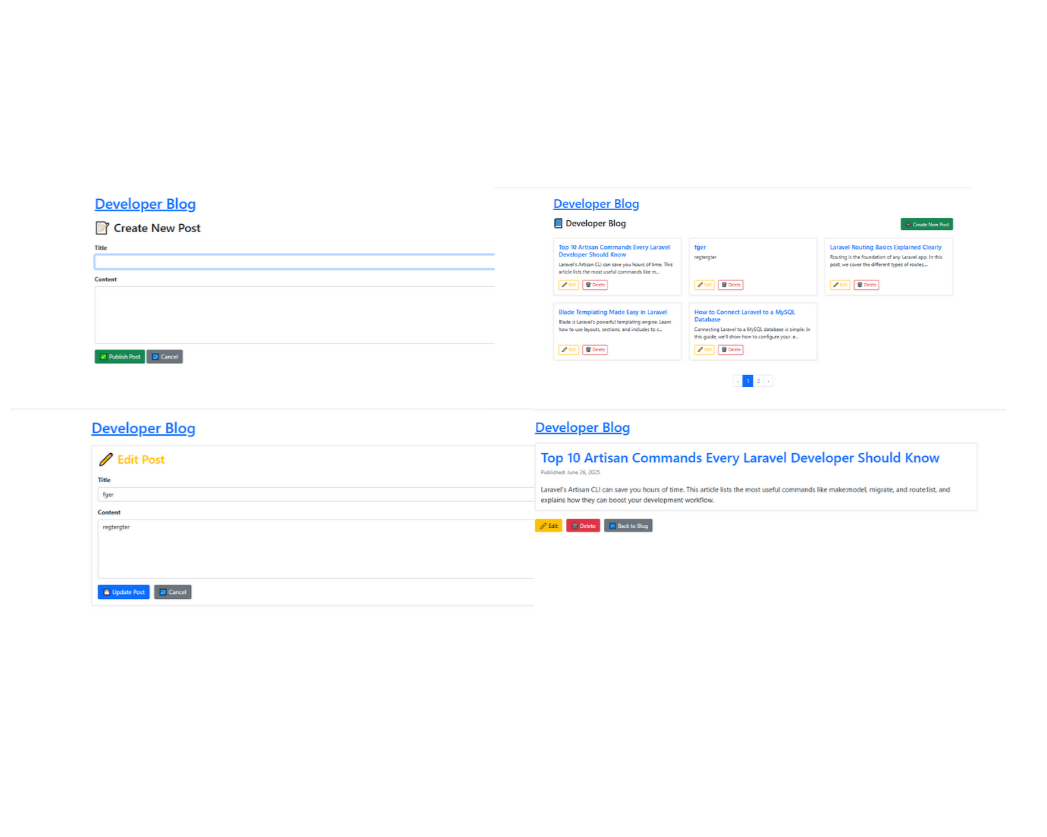Click the Content textarea containing 'regtergter'
Screen dimensions: 1047x837
click(x=316, y=548)
